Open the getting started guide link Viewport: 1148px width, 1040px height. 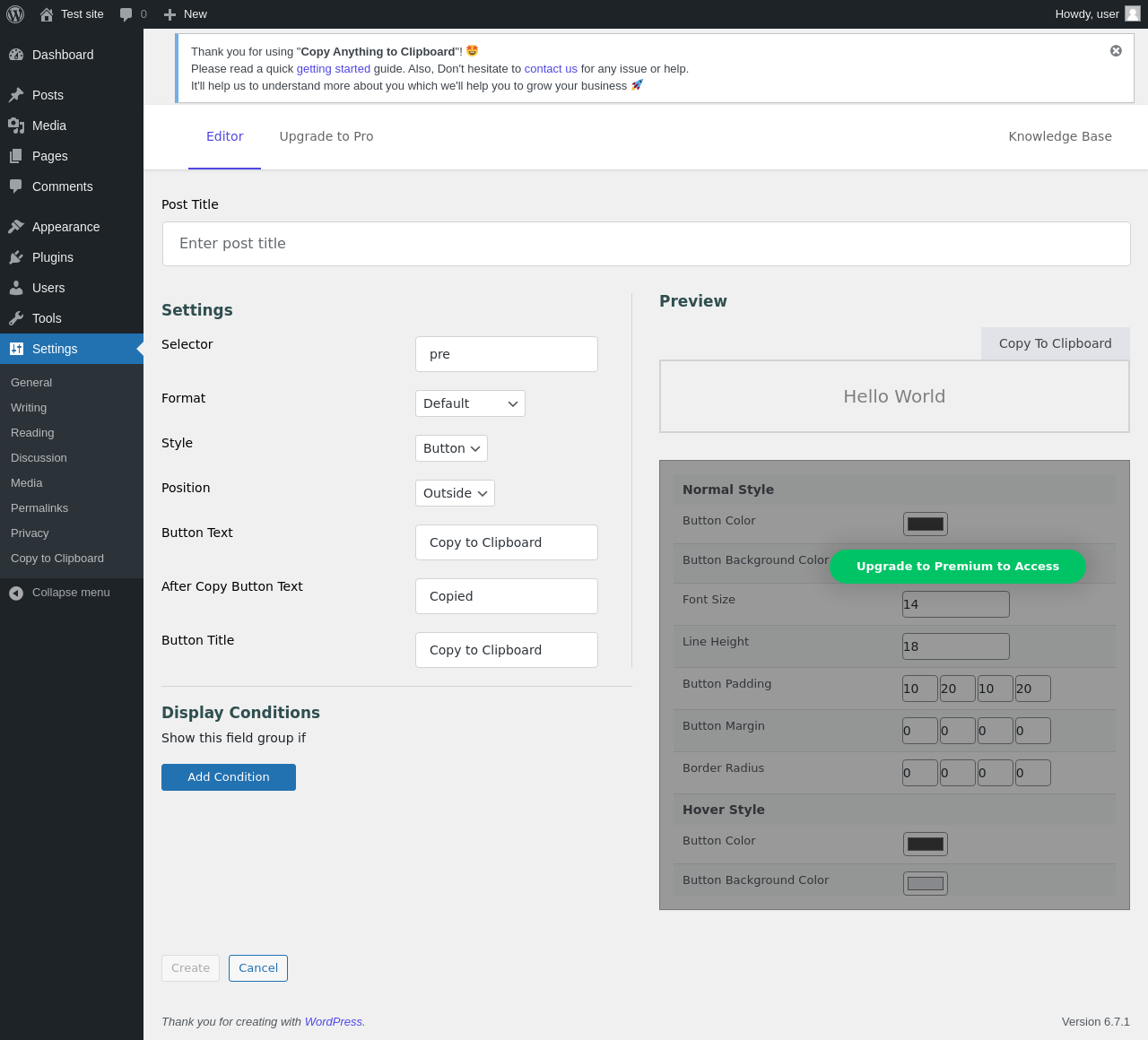coord(334,69)
